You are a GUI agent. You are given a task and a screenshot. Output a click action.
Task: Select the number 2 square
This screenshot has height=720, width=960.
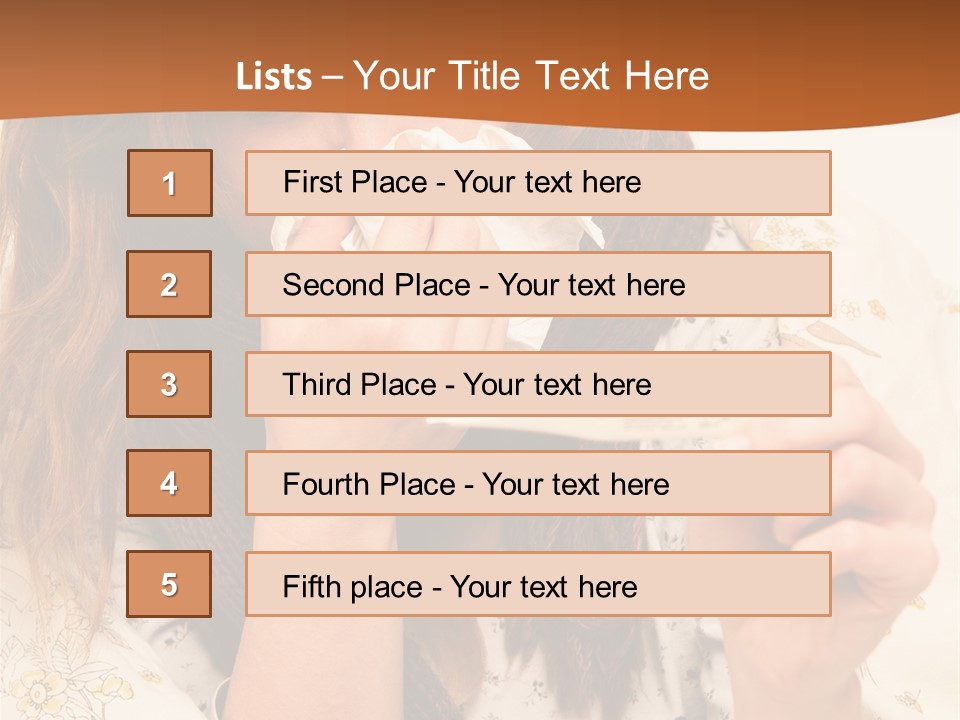(x=169, y=284)
